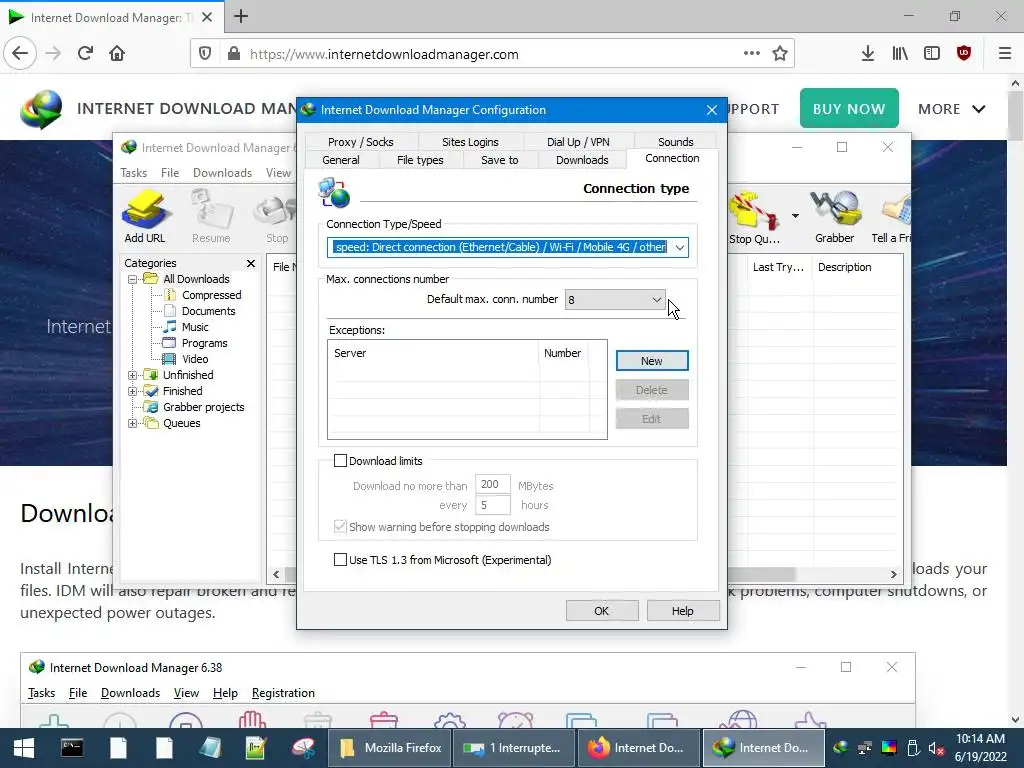Toggle Show warning before stopping downloads
This screenshot has height=768, width=1024.
[x=340, y=527]
